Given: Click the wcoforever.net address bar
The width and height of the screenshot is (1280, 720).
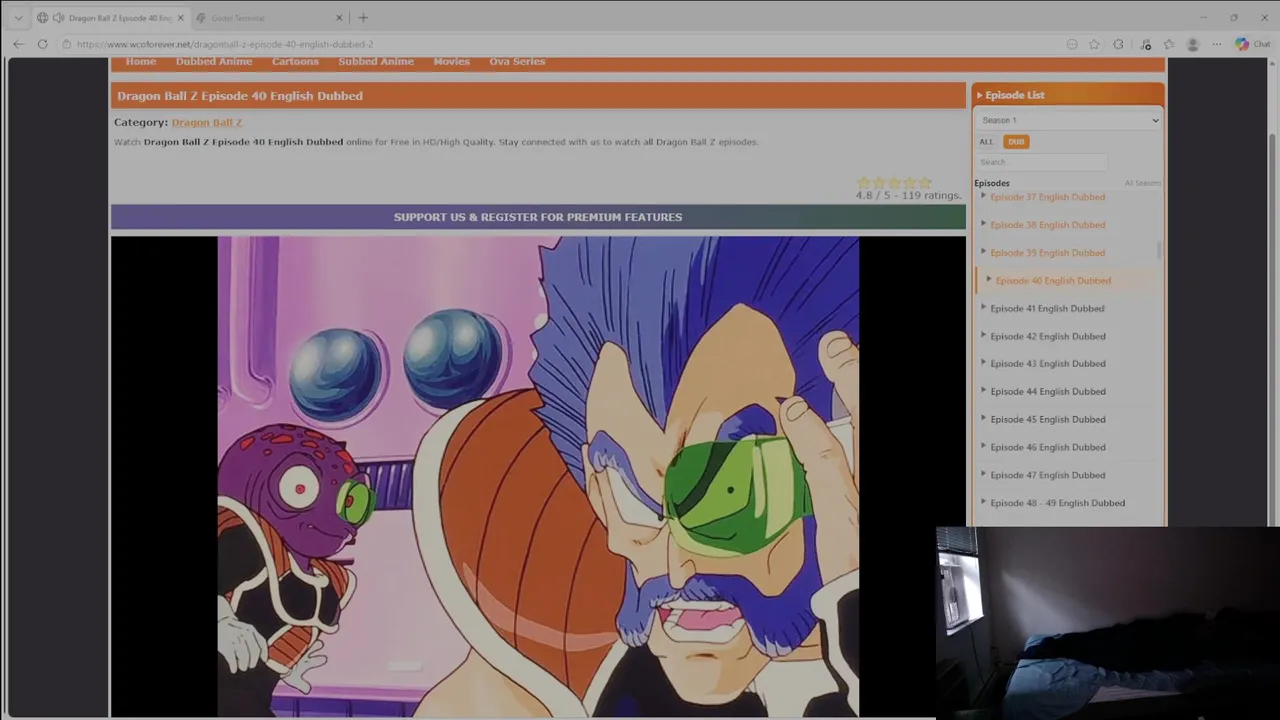Looking at the screenshot, I should click(x=560, y=44).
